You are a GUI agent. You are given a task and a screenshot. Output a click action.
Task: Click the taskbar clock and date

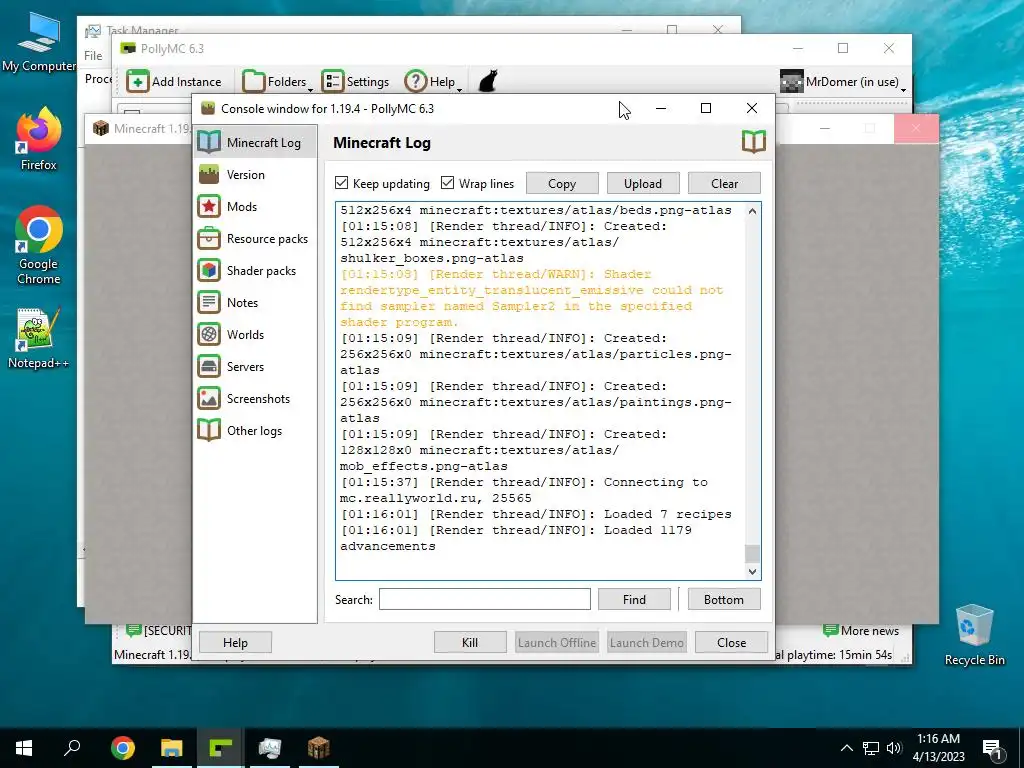[938, 748]
